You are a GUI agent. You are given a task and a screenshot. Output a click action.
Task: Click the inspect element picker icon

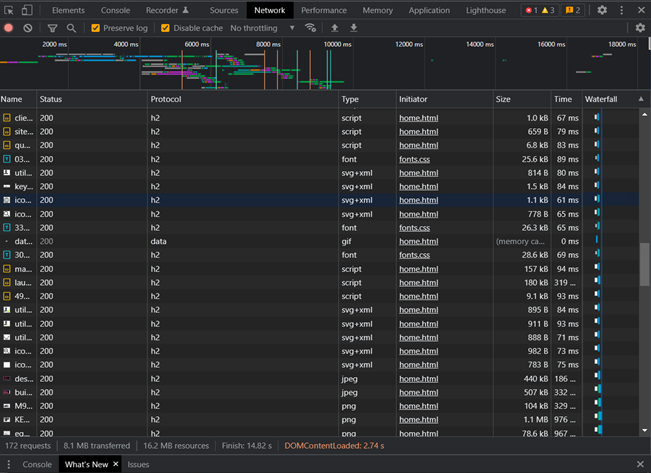10,10
